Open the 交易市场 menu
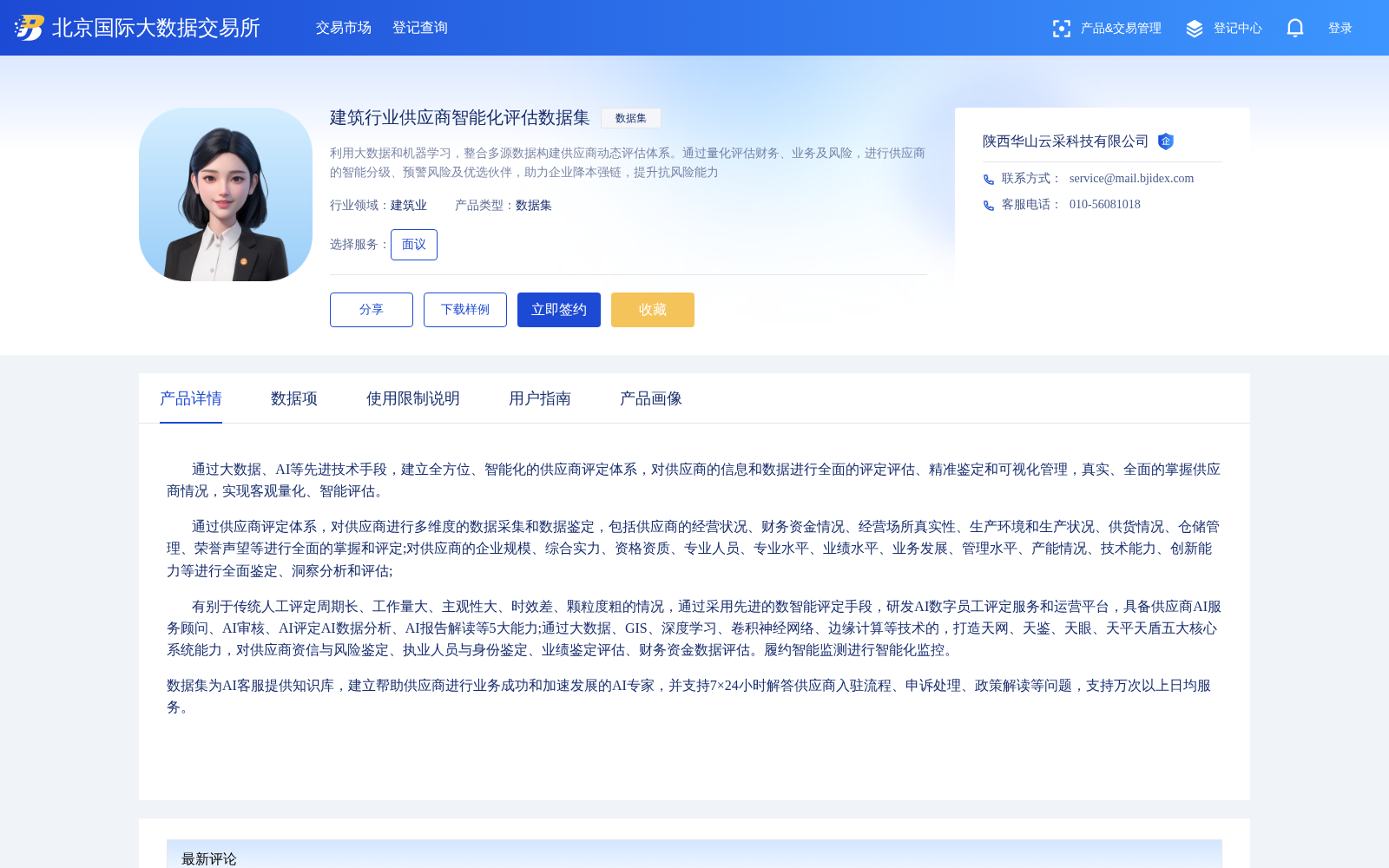Viewport: 1389px width, 868px height. pyautogui.click(x=344, y=28)
